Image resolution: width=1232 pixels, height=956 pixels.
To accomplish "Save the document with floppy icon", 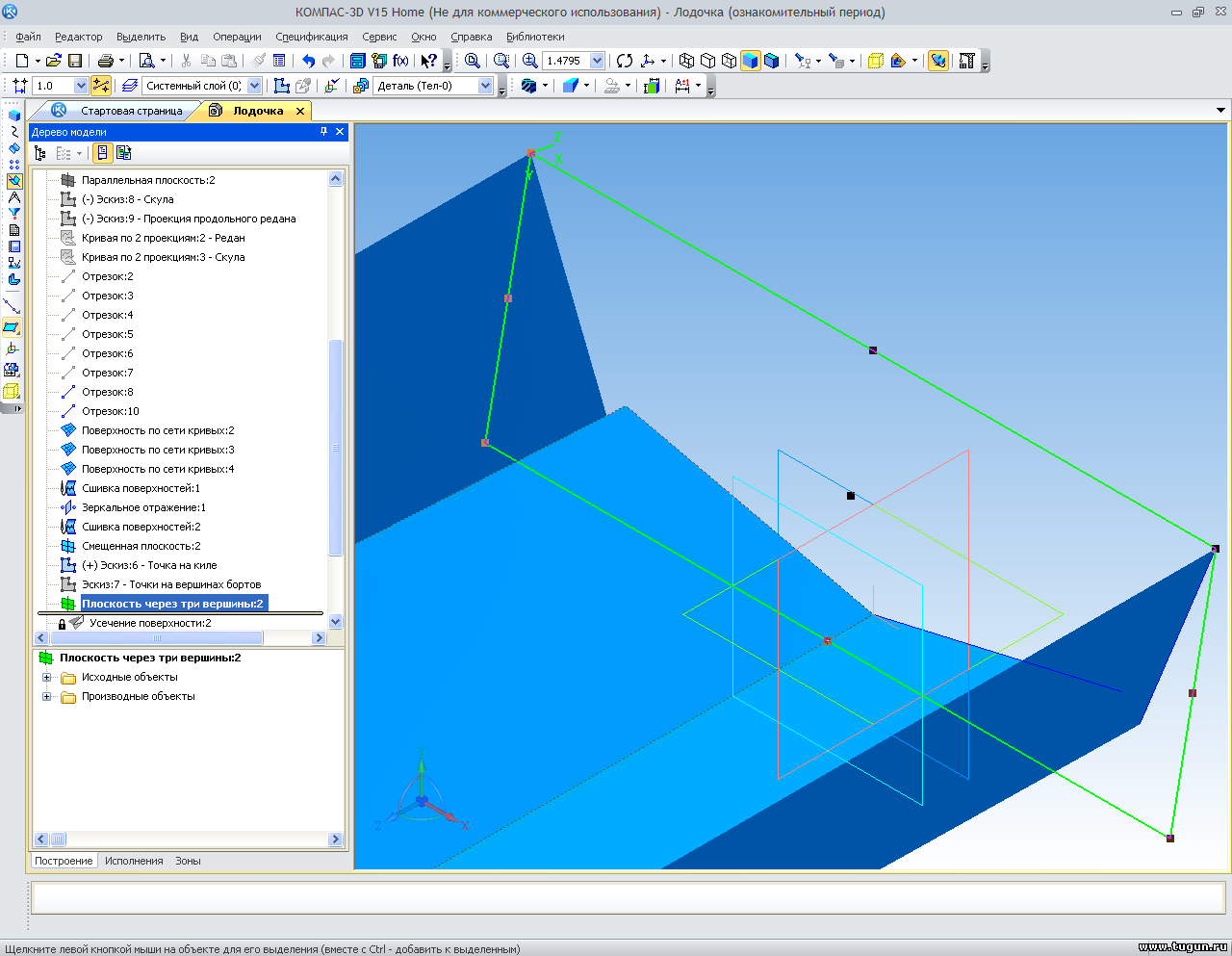I will click(75, 61).
